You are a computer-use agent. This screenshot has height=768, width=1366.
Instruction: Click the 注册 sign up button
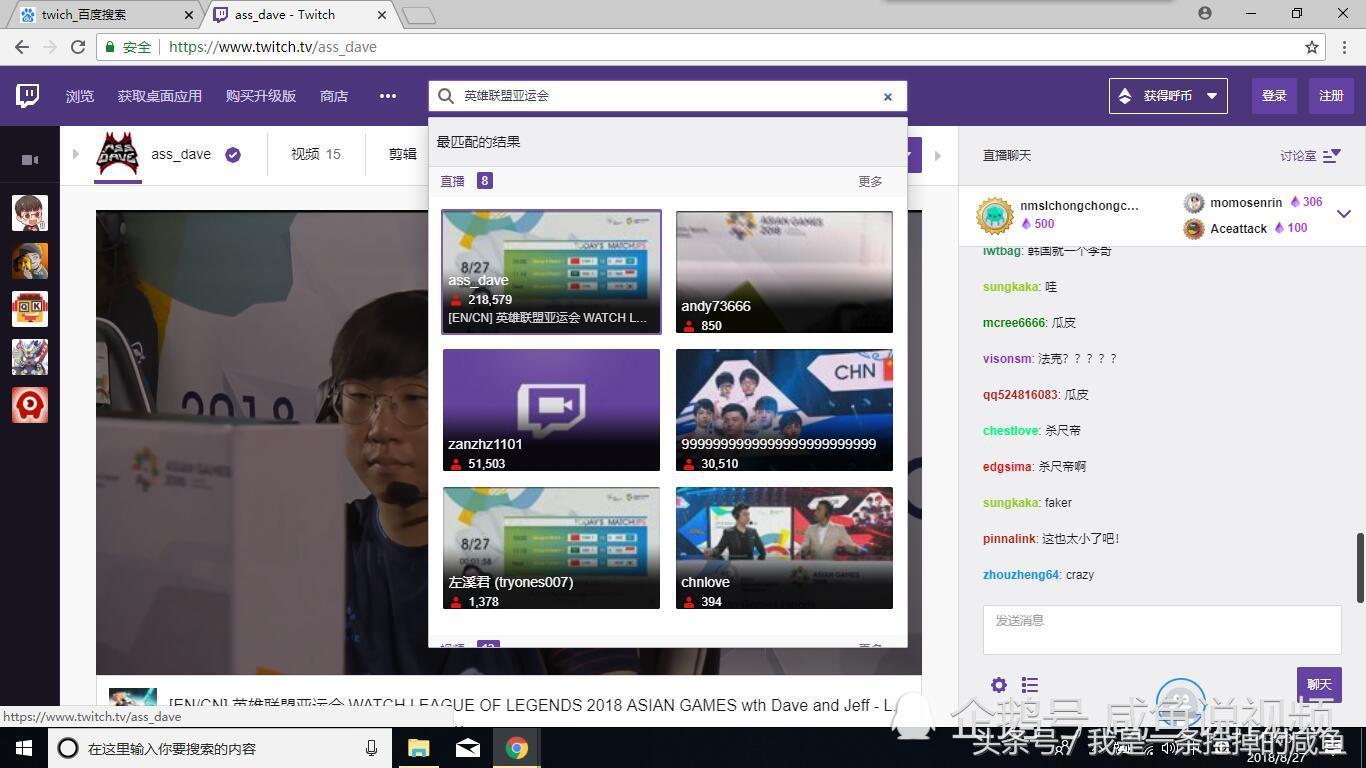[x=1331, y=96]
